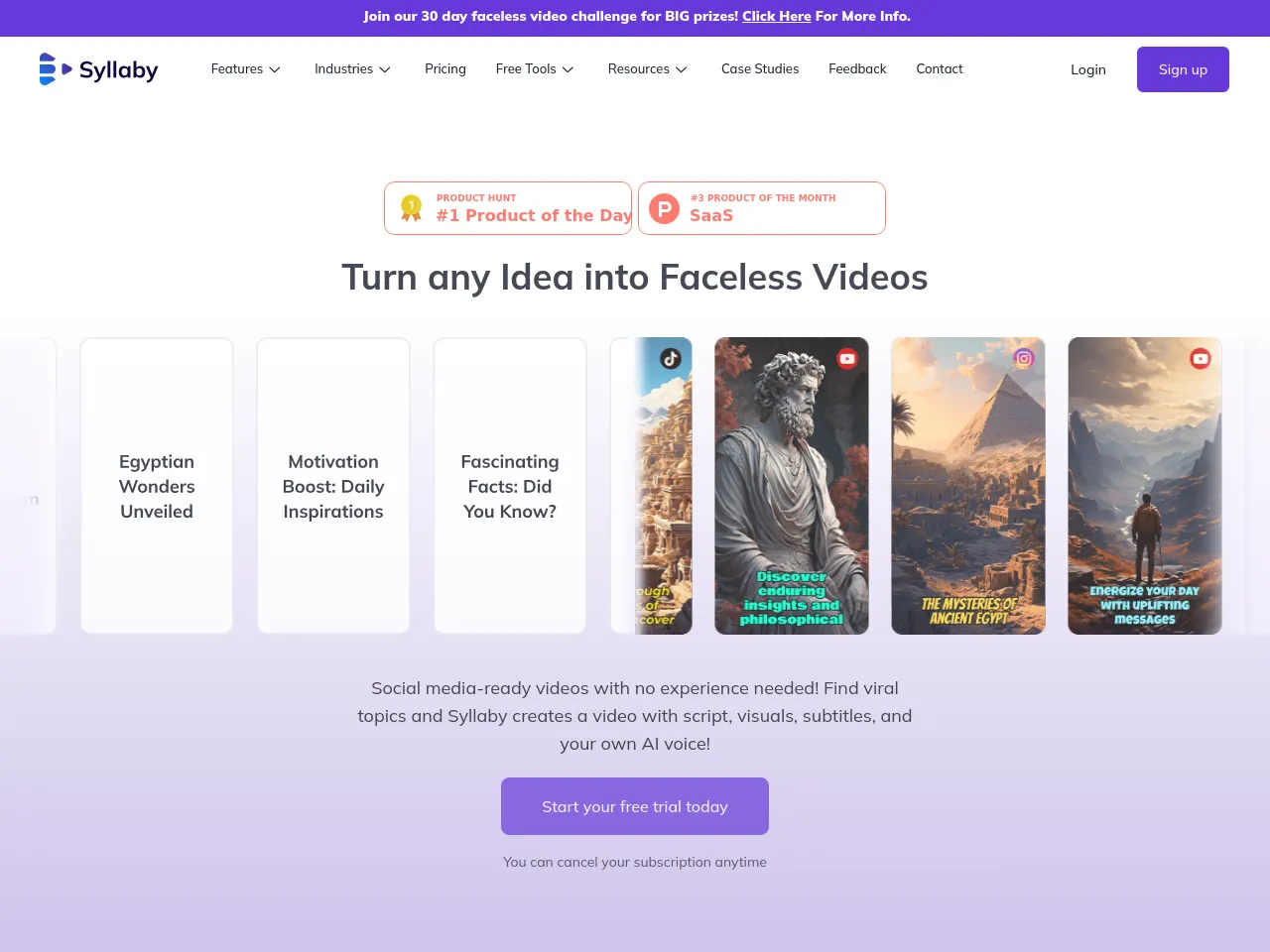Viewport: 1270px width, 952px height.
Task: Open the Industries dropdown
Action: coord(352,69)
